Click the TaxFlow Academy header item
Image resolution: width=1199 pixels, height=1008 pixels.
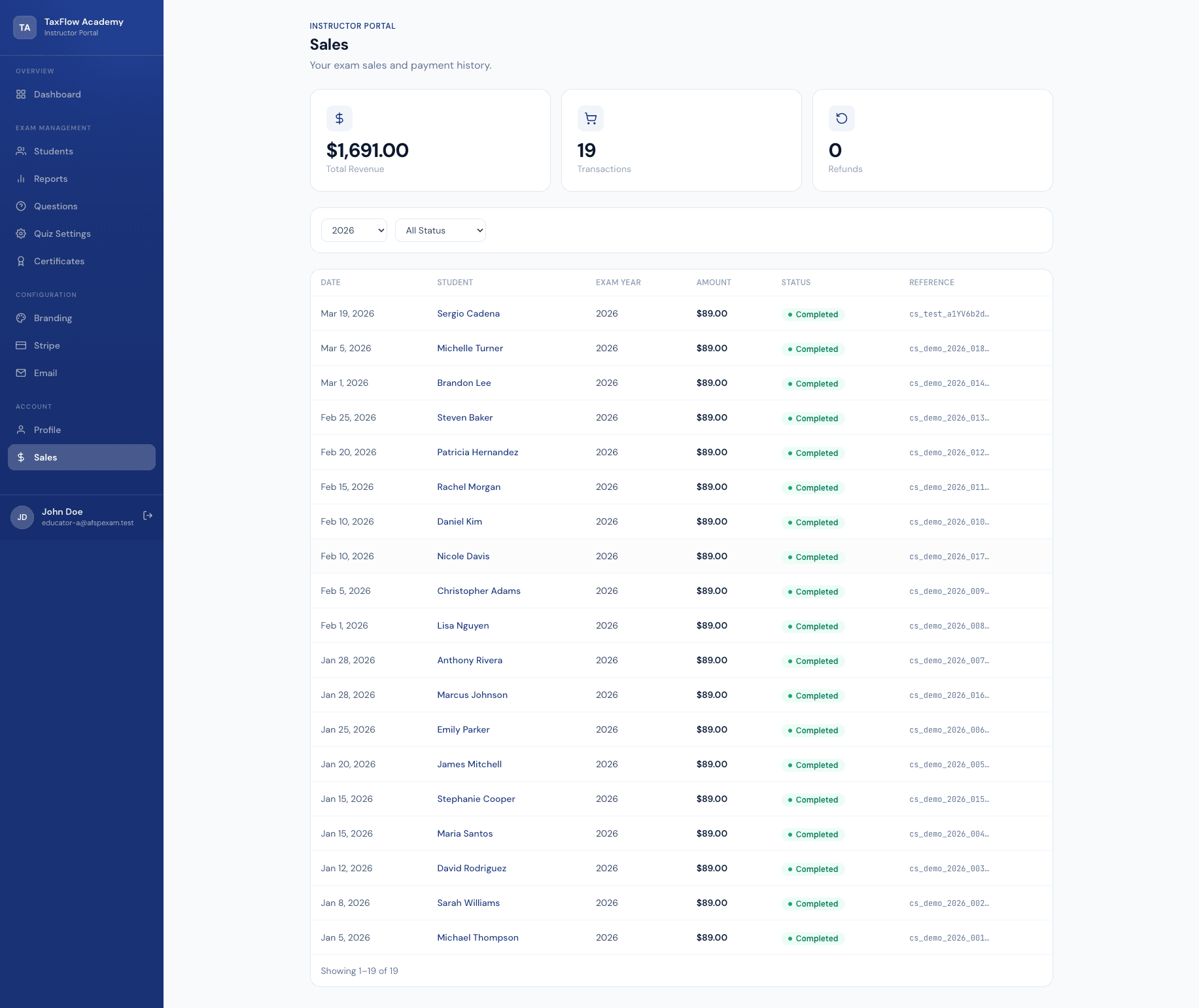point(82,26)
